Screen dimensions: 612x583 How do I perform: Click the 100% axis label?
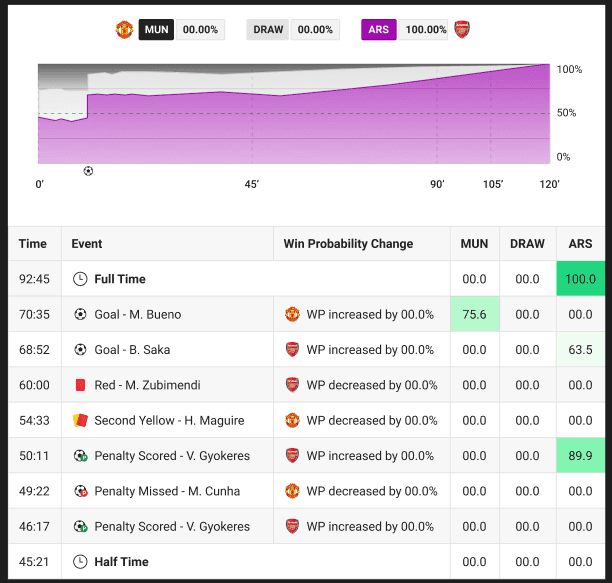coord(569,69)
